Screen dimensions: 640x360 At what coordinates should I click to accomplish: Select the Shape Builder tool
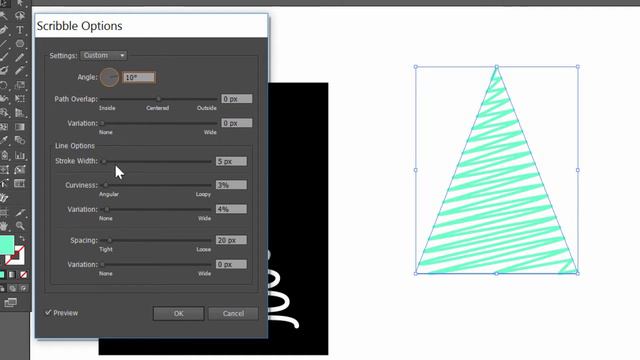pos(4,113)
